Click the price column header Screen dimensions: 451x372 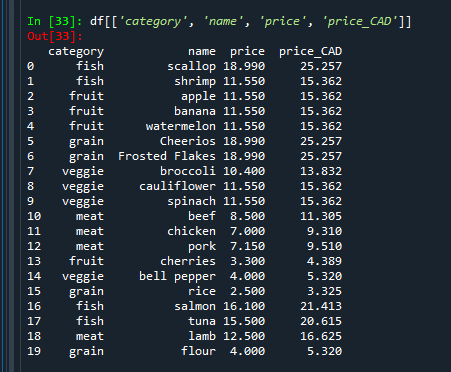coord(247,52)
